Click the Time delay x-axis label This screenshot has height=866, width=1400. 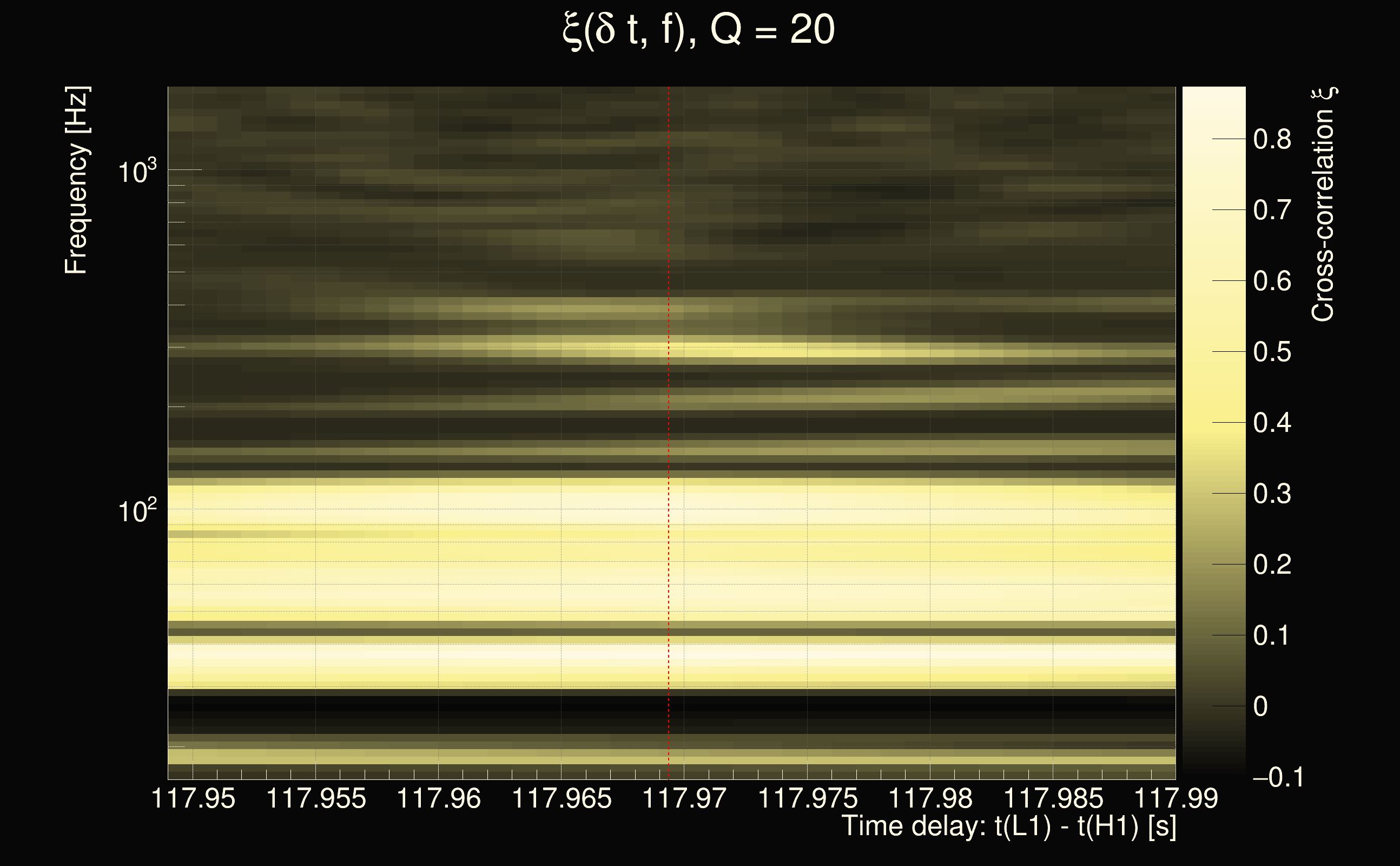[1008, 827]
